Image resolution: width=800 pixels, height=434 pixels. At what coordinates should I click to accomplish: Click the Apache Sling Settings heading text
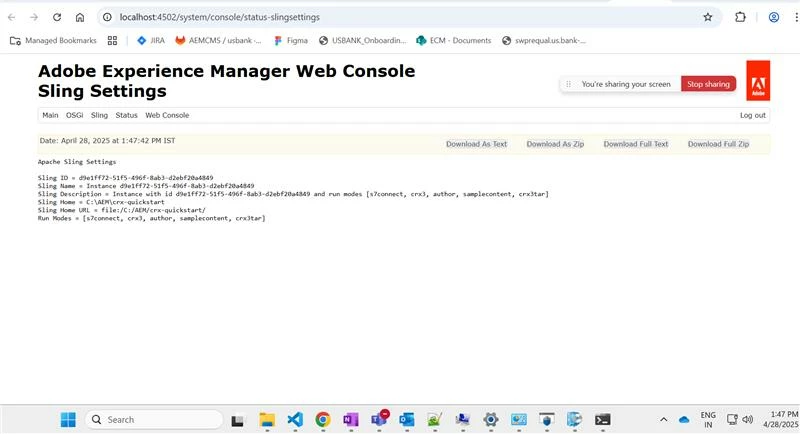[77, 162]
